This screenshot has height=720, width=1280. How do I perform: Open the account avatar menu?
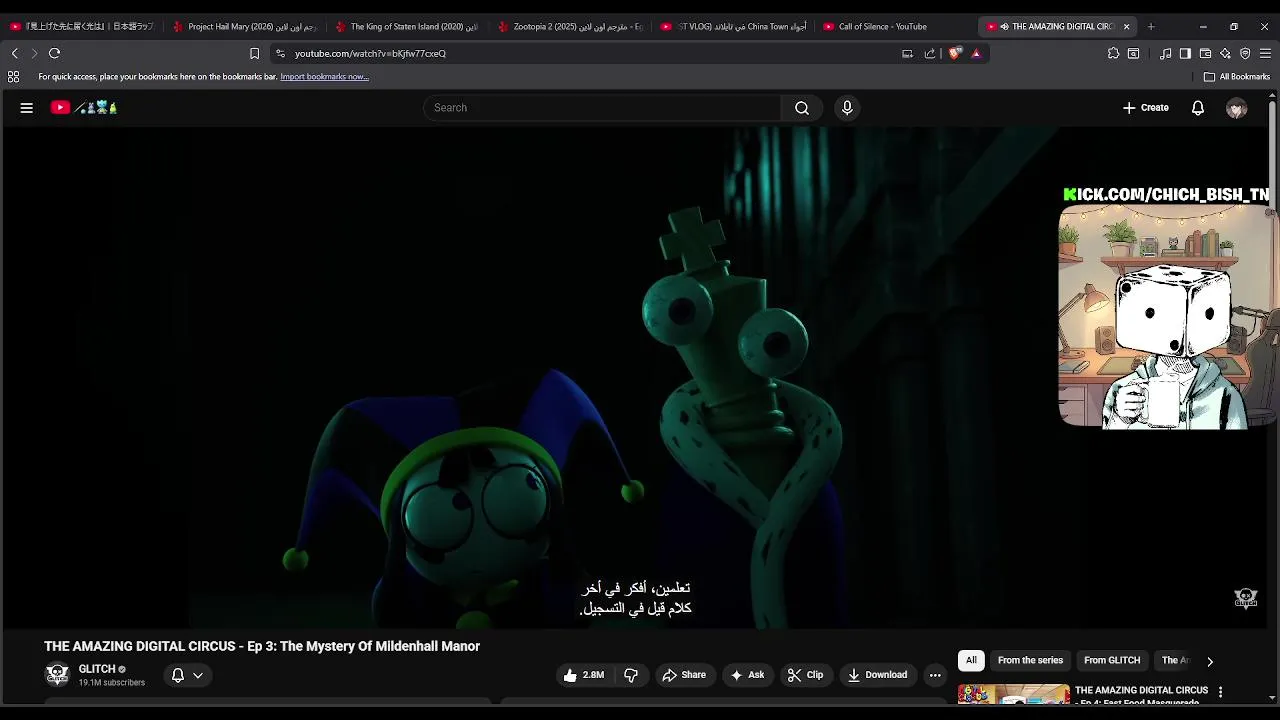[1237, 108]
